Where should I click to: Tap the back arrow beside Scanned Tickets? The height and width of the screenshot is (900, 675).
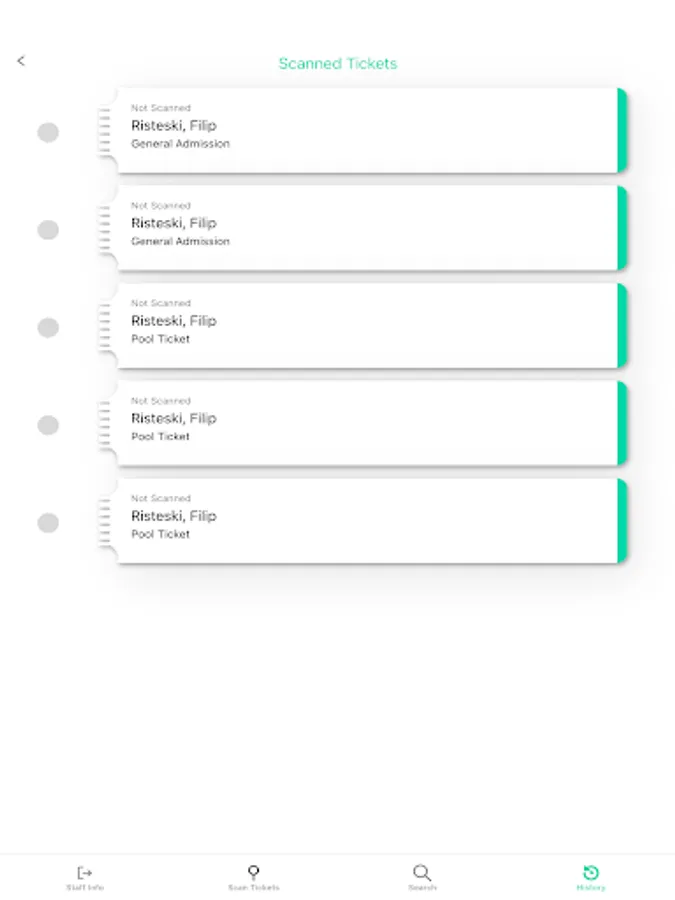pos(21,61)
